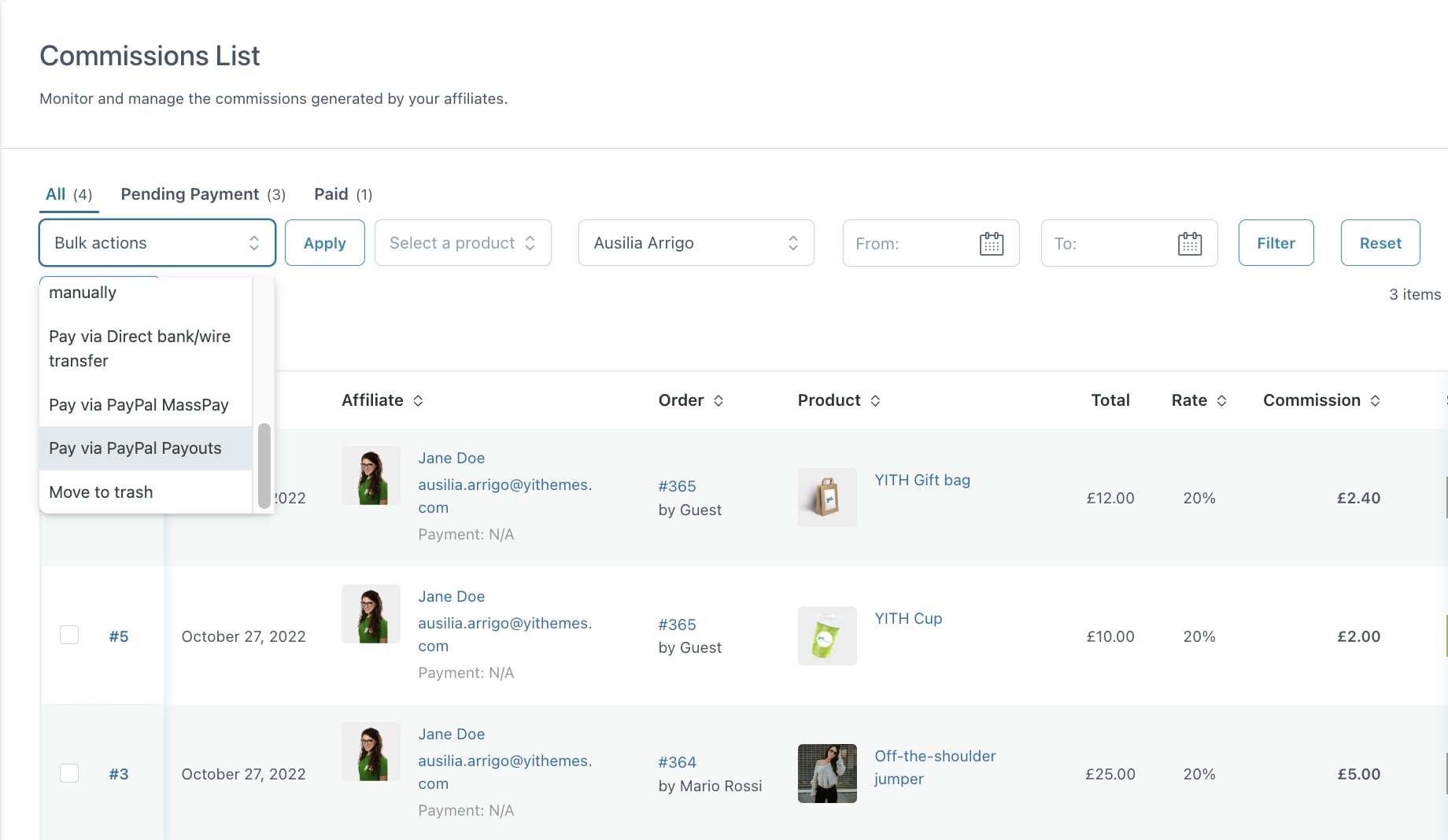Expand the Bulk actions dropdown
The height and width of the screenshot is (840, 1448).
point(157,243)
